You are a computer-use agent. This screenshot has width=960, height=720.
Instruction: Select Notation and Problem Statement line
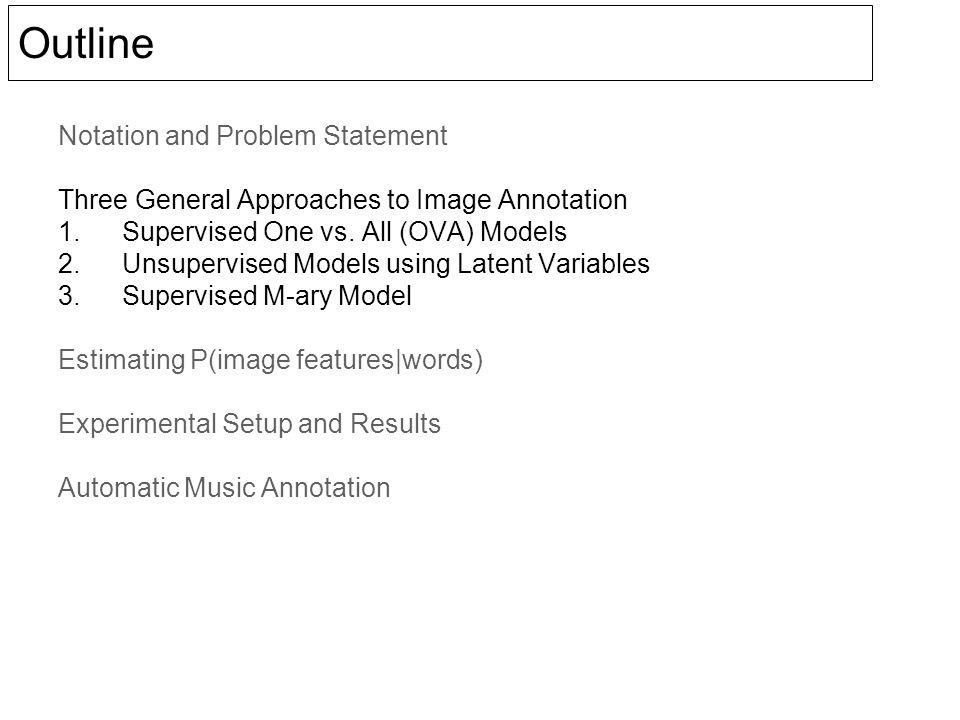[253, 135]
